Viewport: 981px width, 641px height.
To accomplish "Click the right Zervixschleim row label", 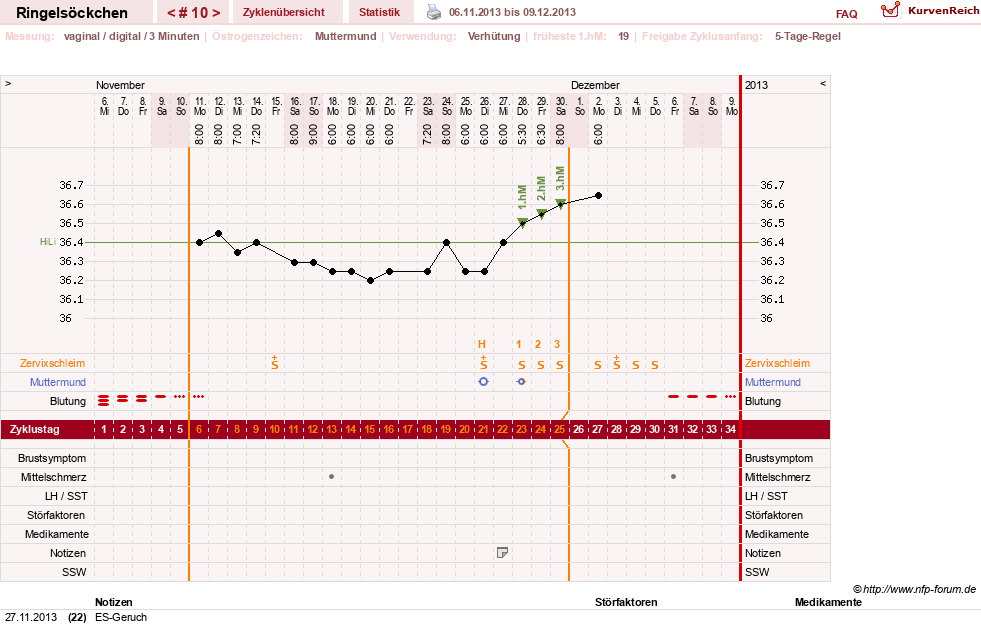I will [x=777, y=363].
